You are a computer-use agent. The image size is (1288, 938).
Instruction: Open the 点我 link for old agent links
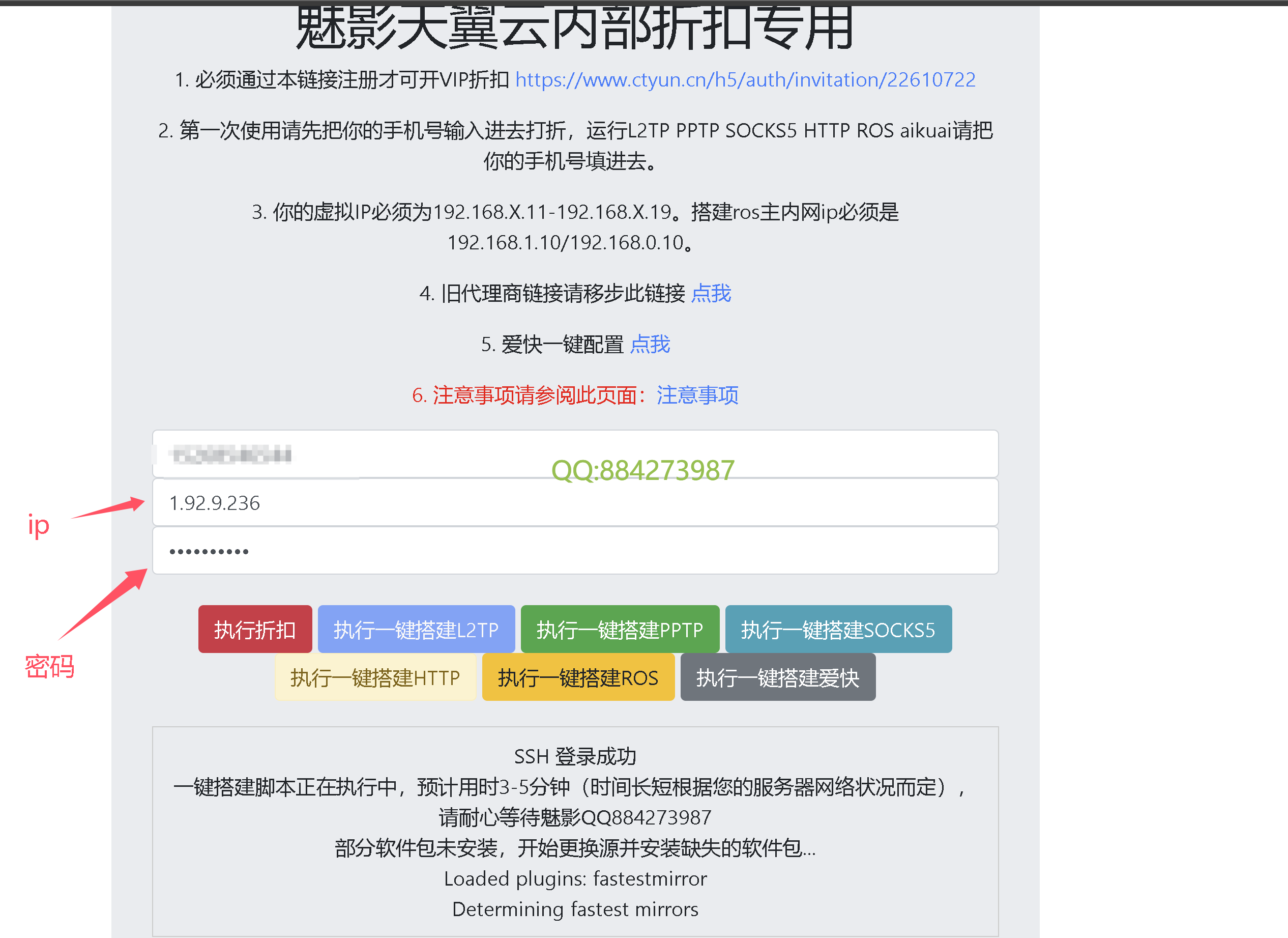pos(711,293)
